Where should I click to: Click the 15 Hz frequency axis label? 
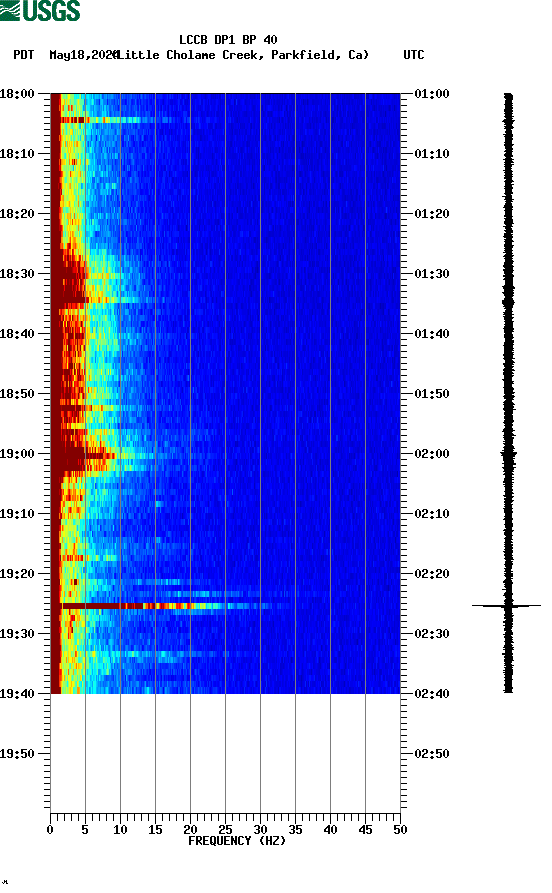click(155, 830)
